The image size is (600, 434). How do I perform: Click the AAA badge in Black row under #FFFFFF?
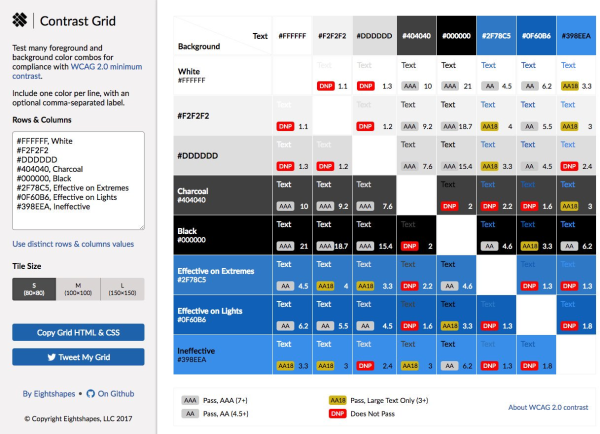pos(285,246)
